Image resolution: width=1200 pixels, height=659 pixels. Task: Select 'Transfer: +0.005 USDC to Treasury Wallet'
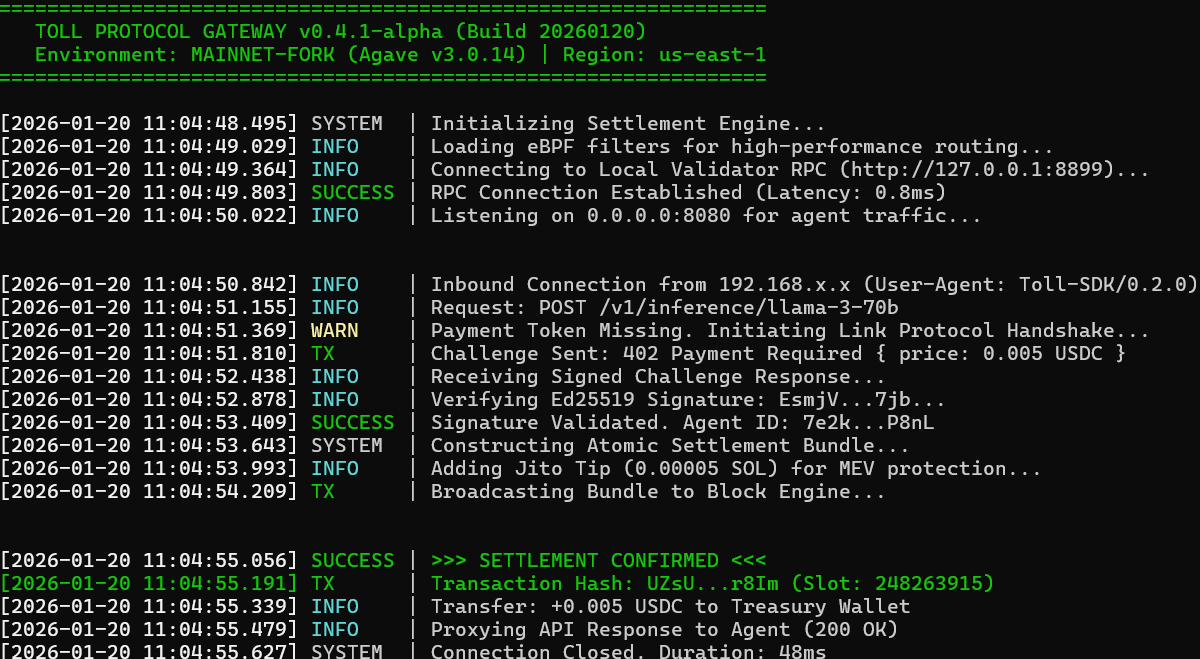pyautogui.click(x=670, y=607)
